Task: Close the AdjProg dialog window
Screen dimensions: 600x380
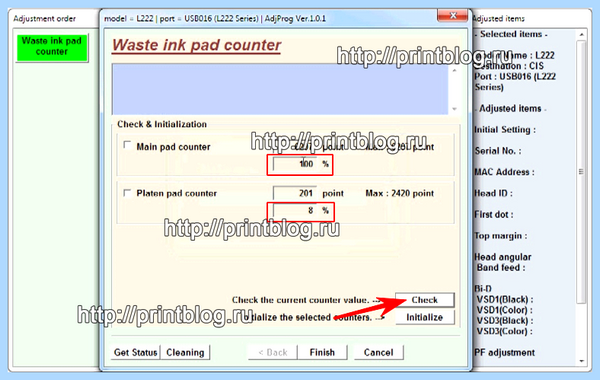Action: (453, 16)
